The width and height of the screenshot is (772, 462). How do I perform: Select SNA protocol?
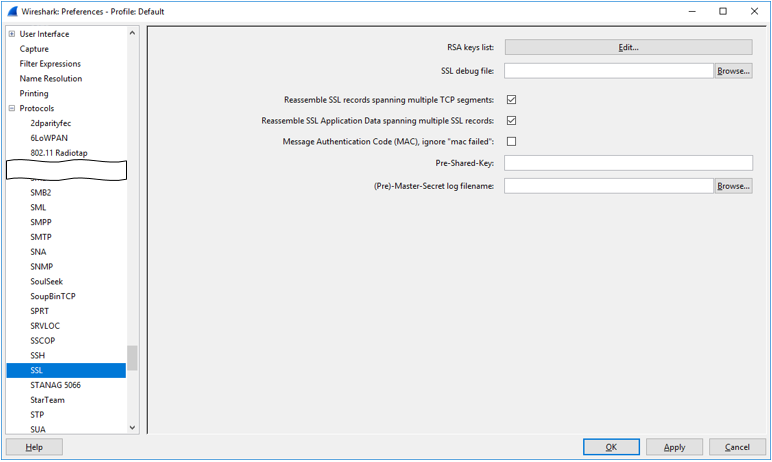[x=38, y=252]
